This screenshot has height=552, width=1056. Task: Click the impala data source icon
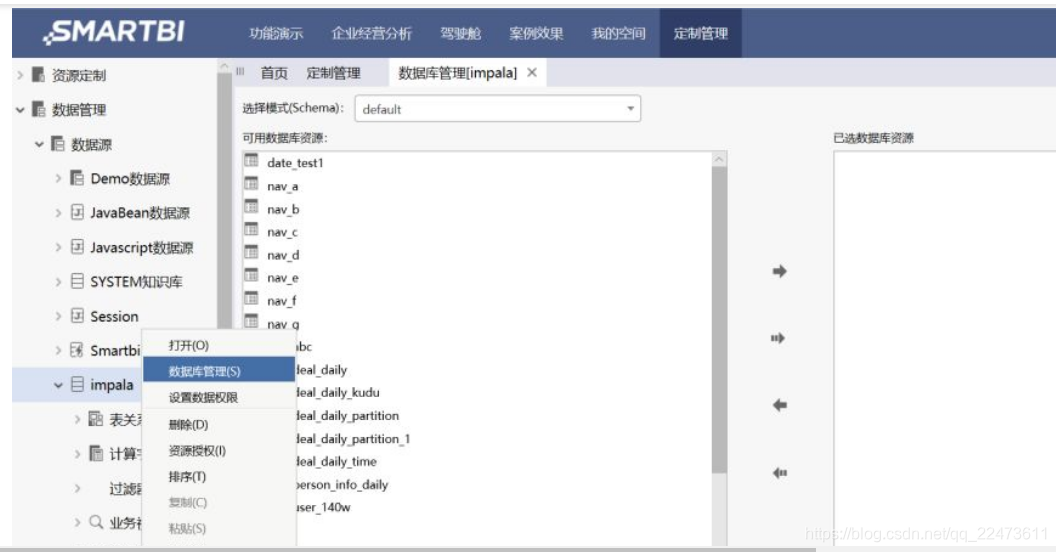[x=77, y=384]
